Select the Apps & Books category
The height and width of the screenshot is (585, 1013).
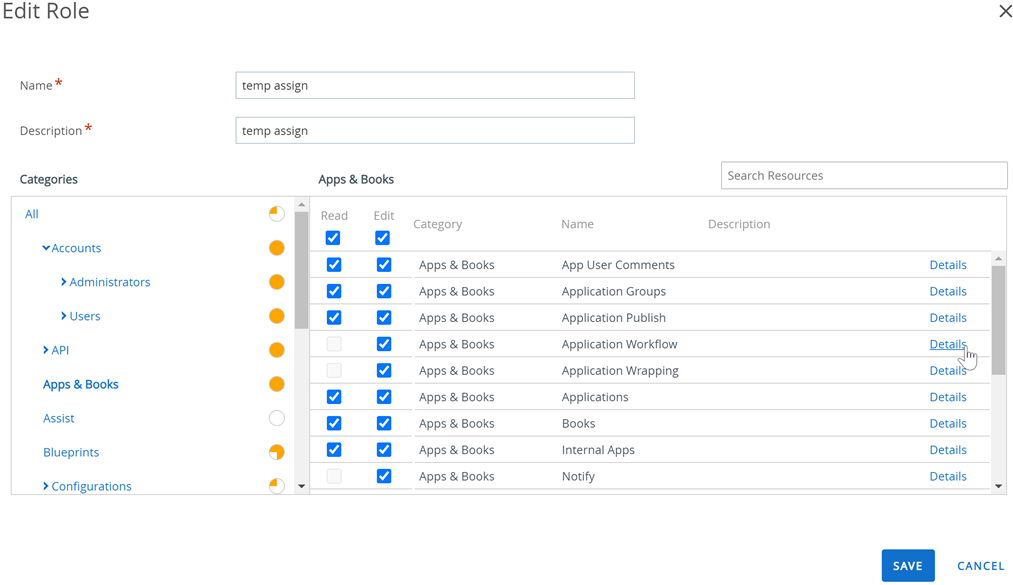click(x=81, y=384)
